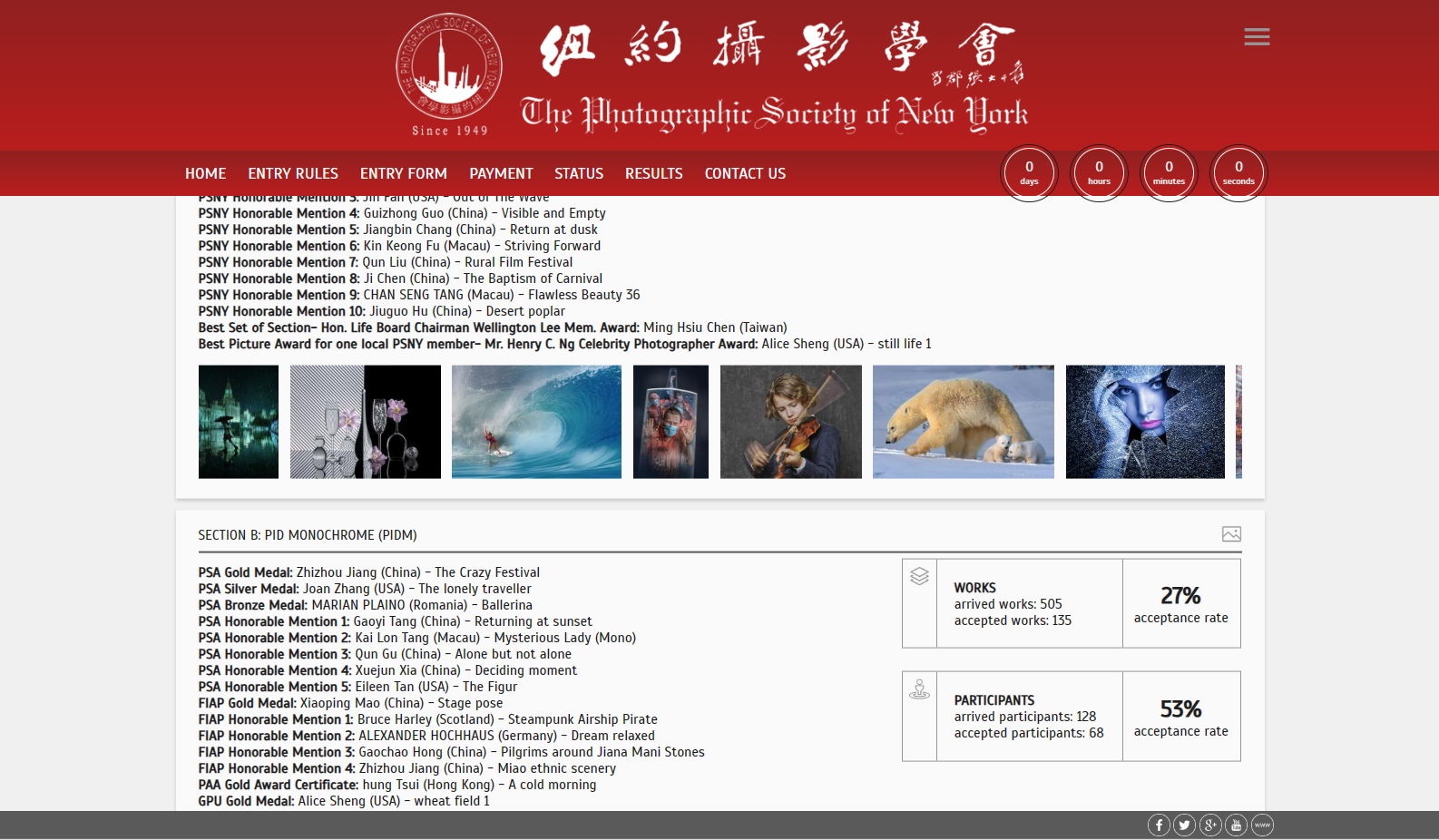Click the Contact Us link
This screenshot has height=840, width=1439.
pyautogui.click(x=745, y=173)
